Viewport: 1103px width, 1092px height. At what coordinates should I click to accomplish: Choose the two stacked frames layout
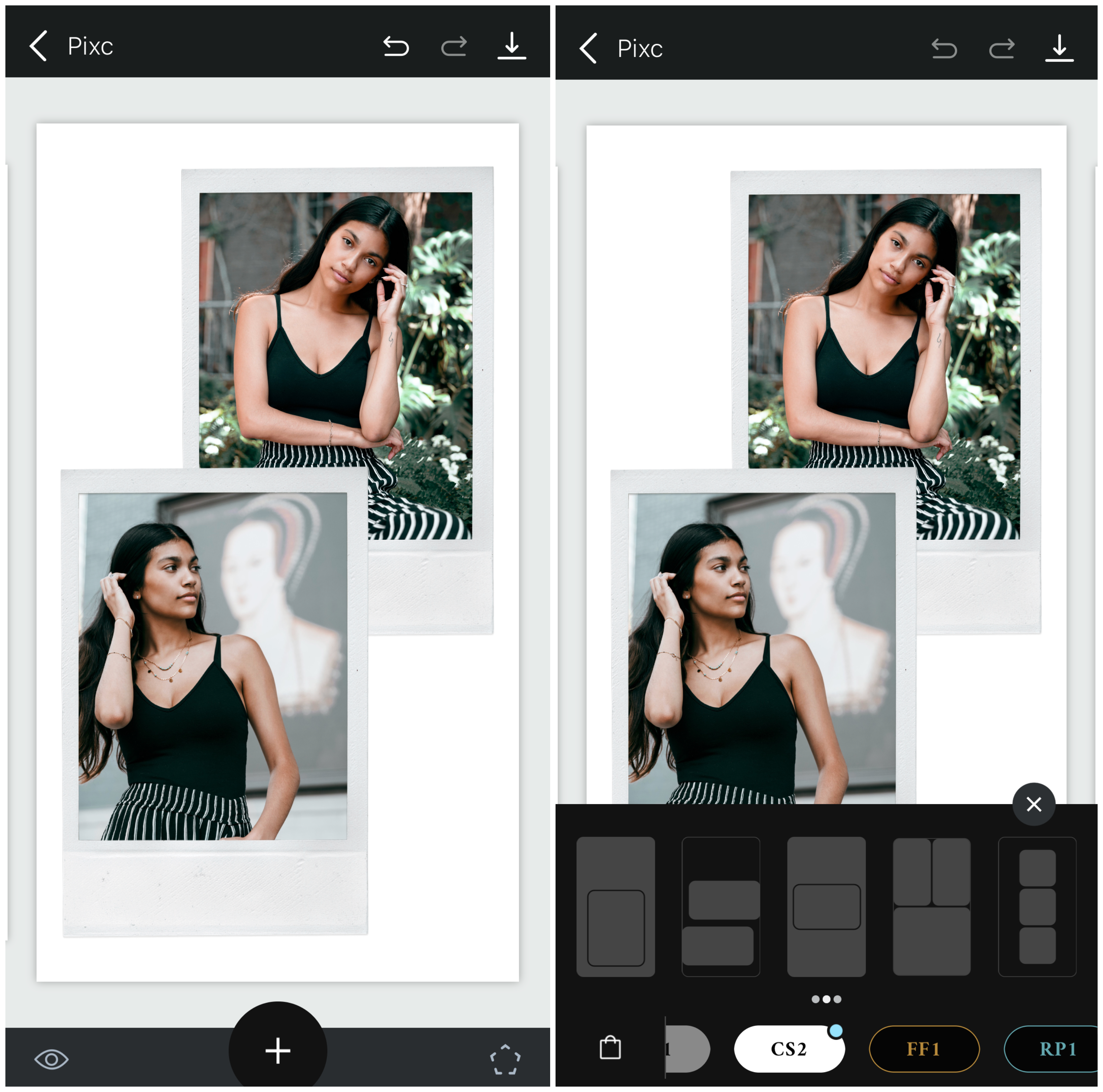[721, 906]
